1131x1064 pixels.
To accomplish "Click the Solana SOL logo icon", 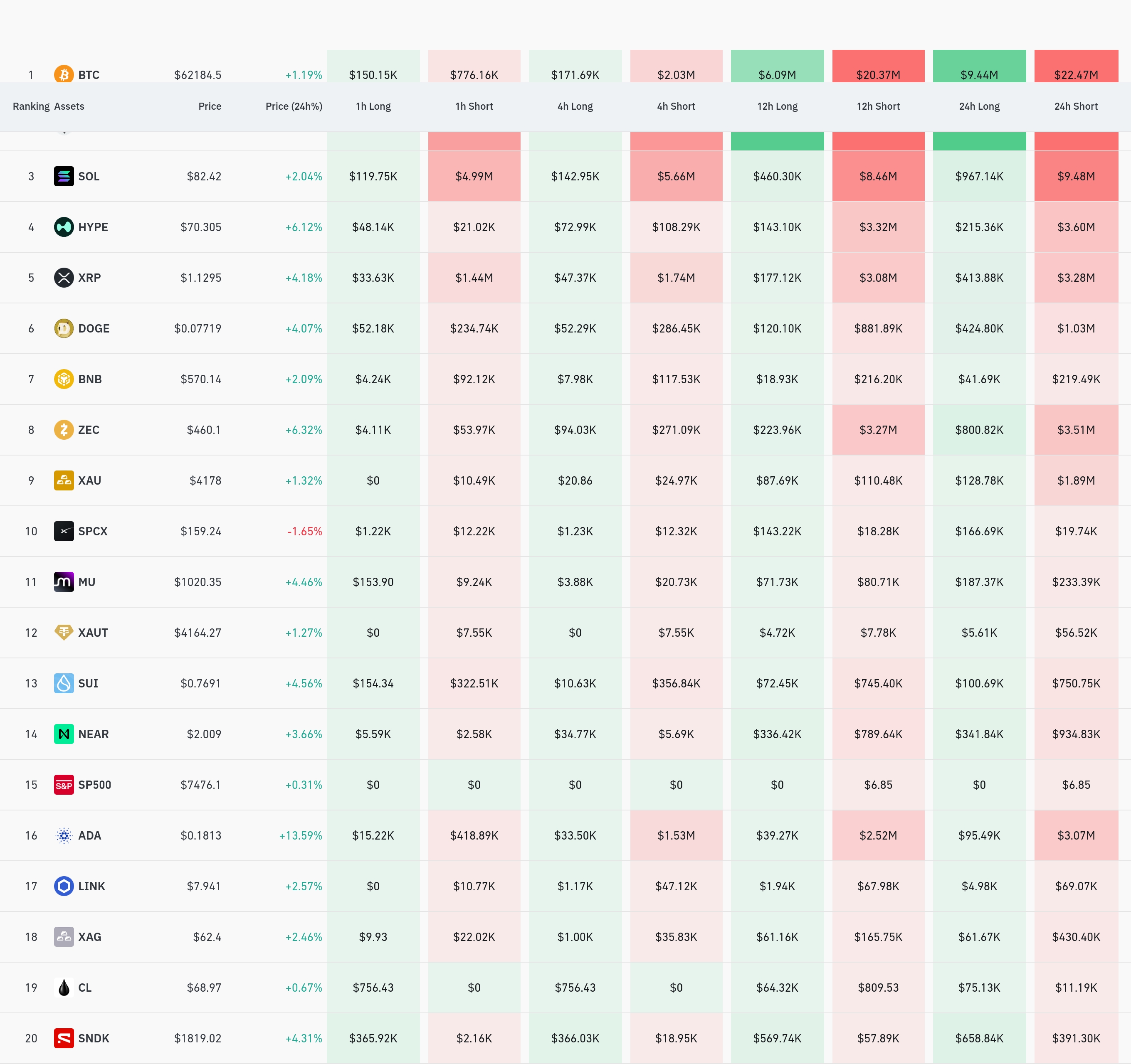I will point(64,176).
